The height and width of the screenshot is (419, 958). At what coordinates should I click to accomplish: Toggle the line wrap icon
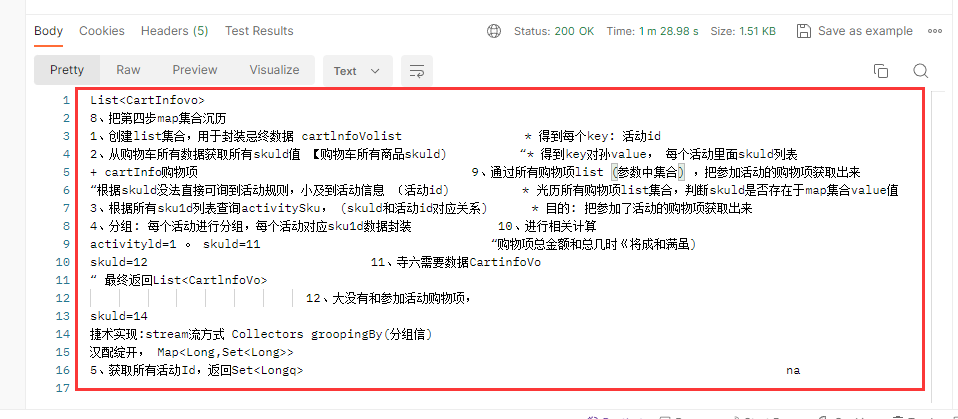[x=417, y=71]
